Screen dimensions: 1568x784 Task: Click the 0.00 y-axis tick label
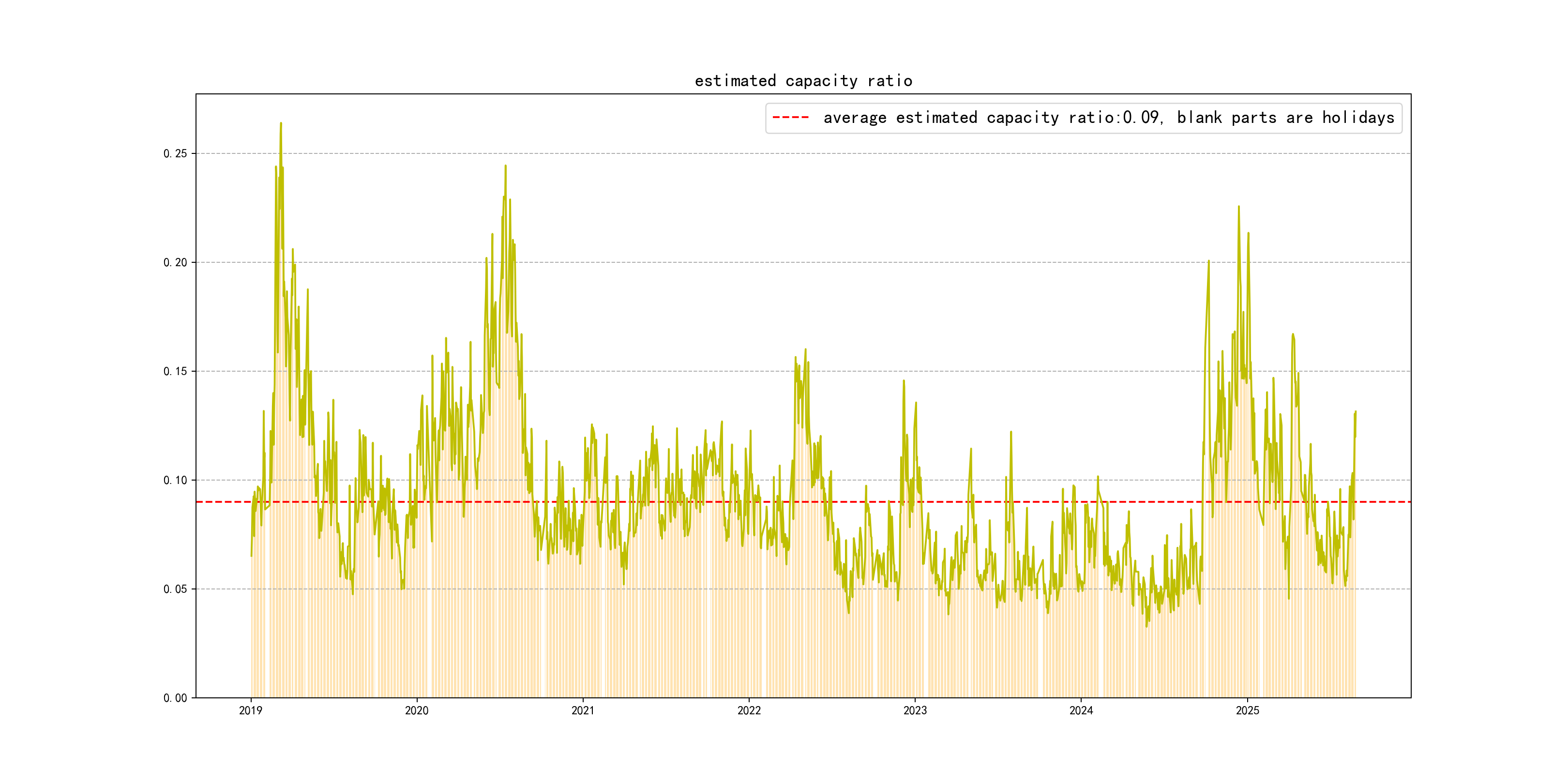(x=175, y=698)
